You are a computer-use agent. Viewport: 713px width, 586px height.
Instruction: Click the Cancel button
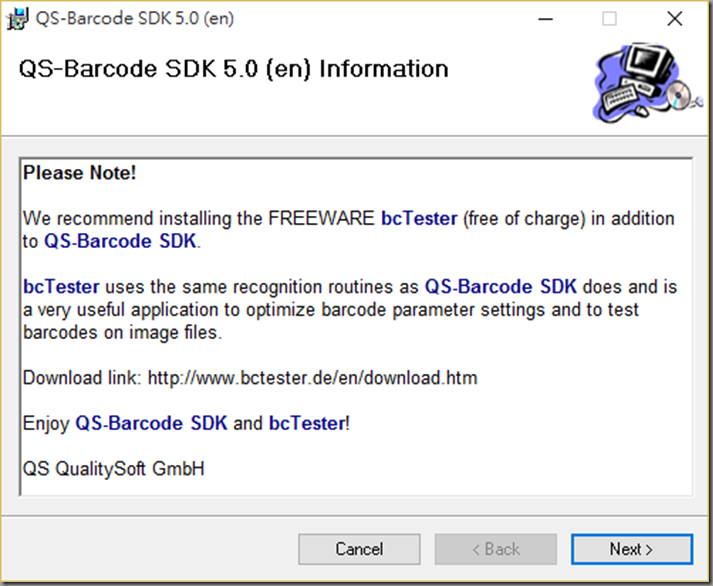point(359,549)
